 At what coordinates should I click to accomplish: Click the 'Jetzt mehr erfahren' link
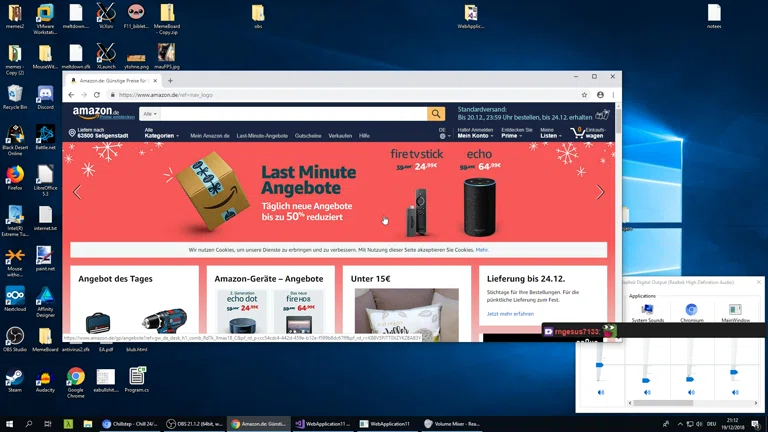click(x=510, y=314)
